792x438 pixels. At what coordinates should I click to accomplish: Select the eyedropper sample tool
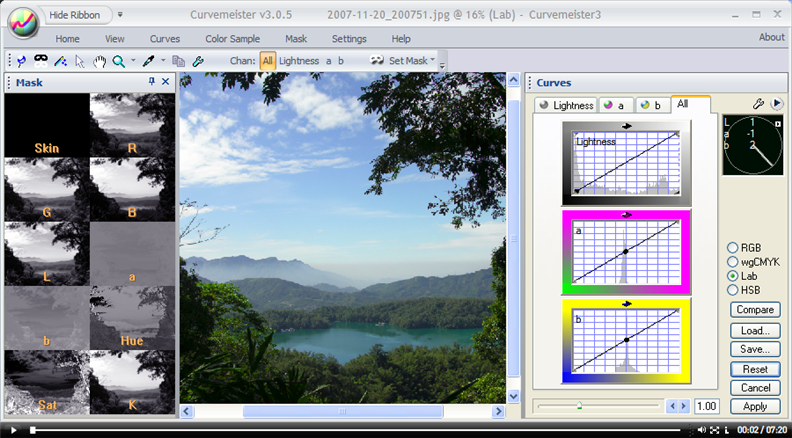148,61
